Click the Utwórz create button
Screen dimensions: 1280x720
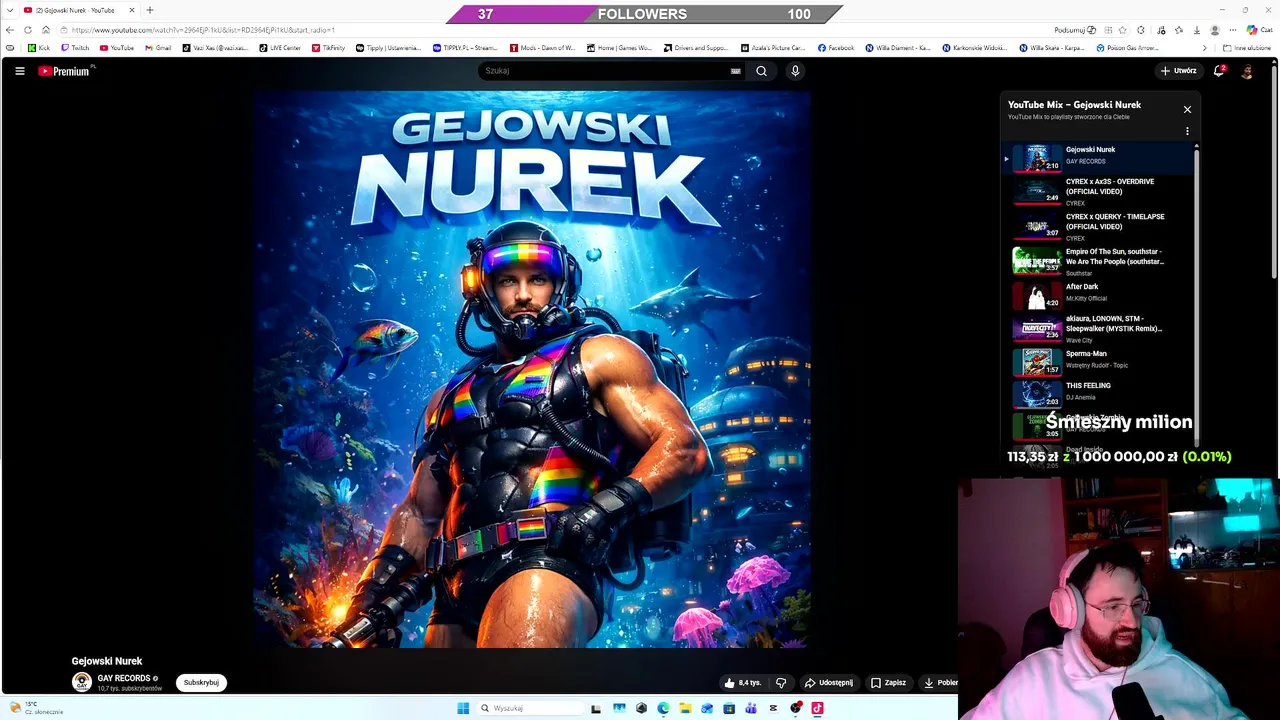(1178, 71)
